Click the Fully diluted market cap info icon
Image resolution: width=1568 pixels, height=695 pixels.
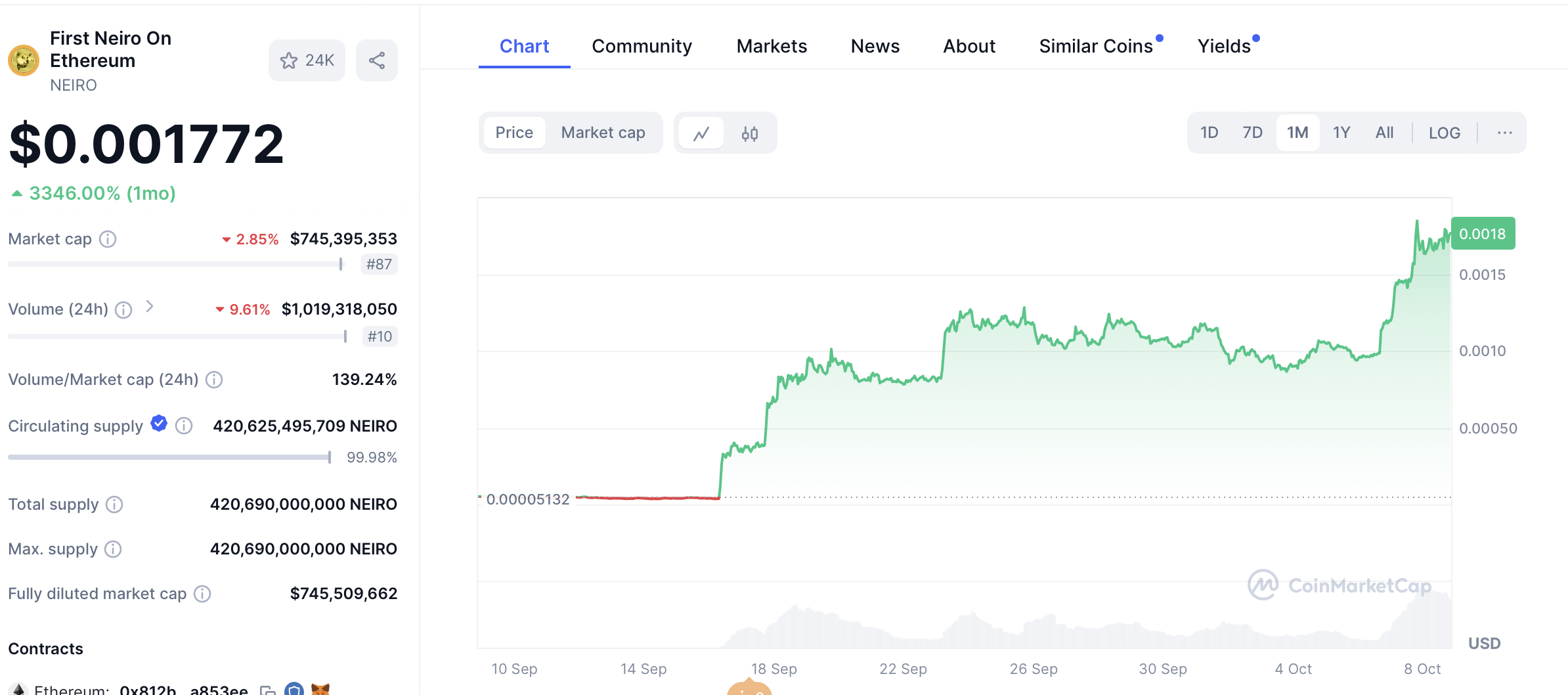(x=202, y=594)
